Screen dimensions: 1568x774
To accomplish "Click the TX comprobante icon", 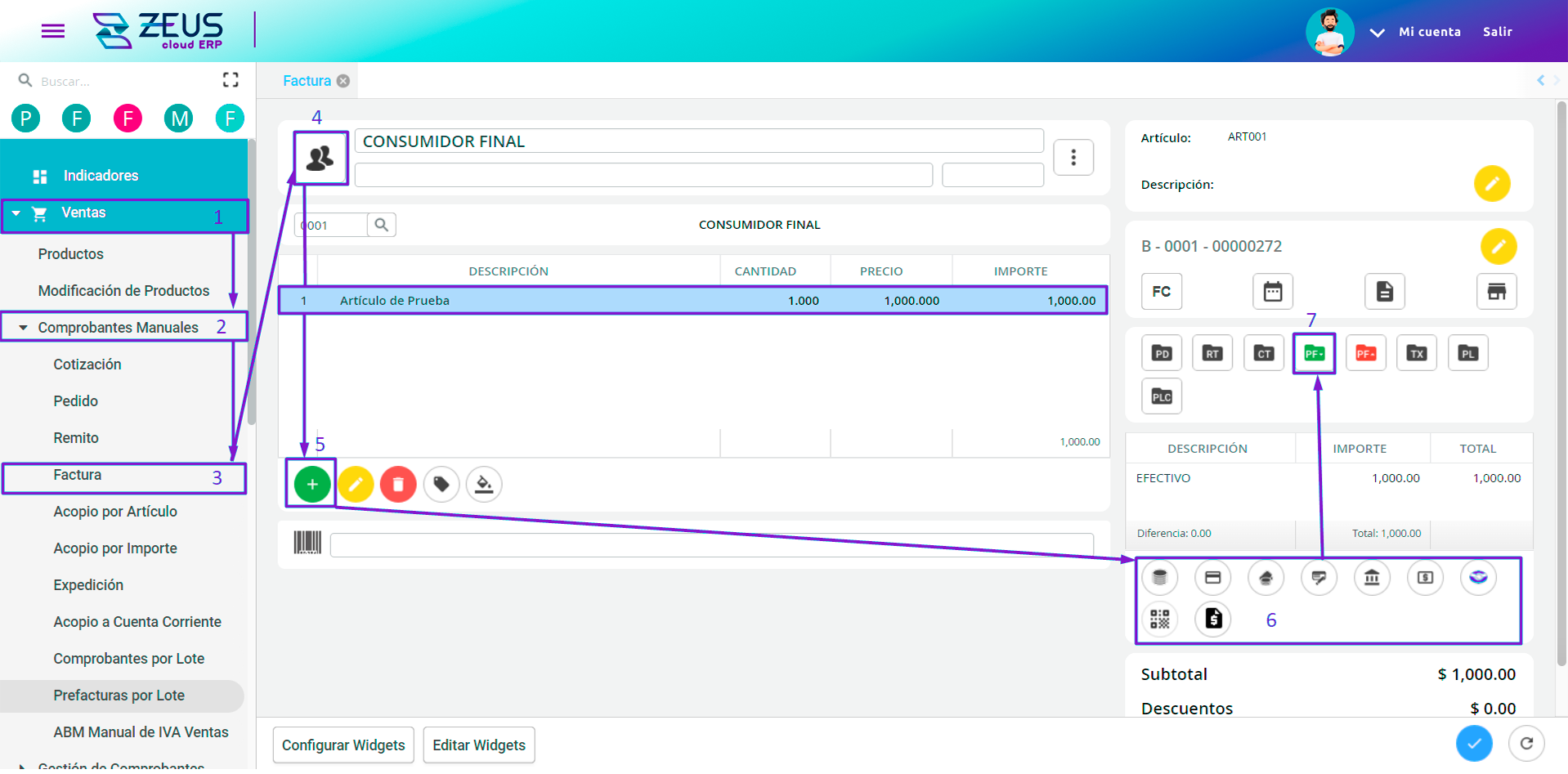I will pos(1417,352).
